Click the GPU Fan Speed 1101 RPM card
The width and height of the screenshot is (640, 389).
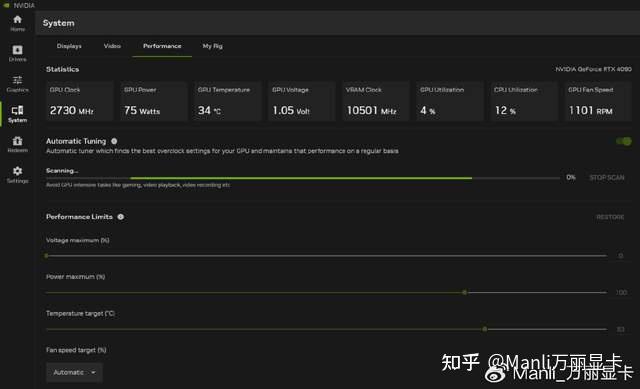click(x=598, y=101)
